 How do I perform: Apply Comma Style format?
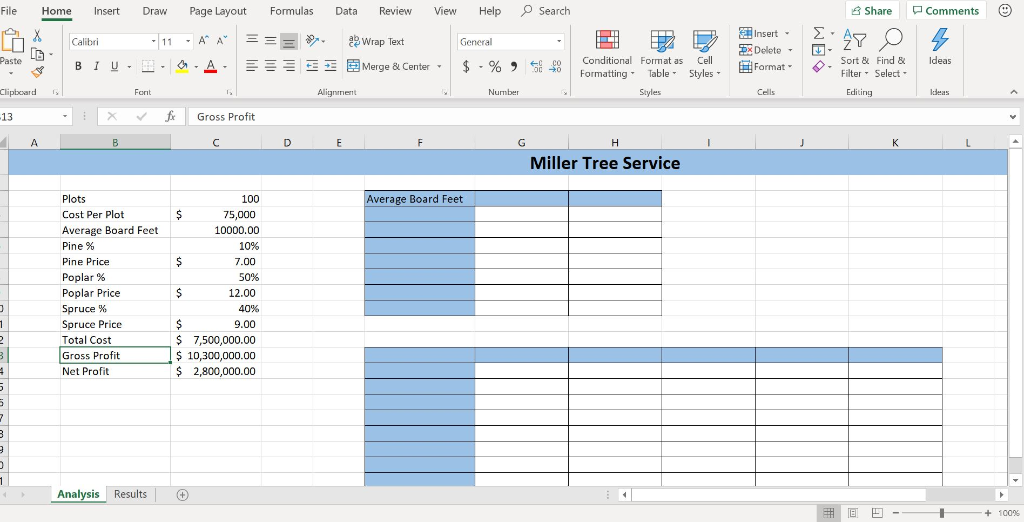click(x=514, y=67)
